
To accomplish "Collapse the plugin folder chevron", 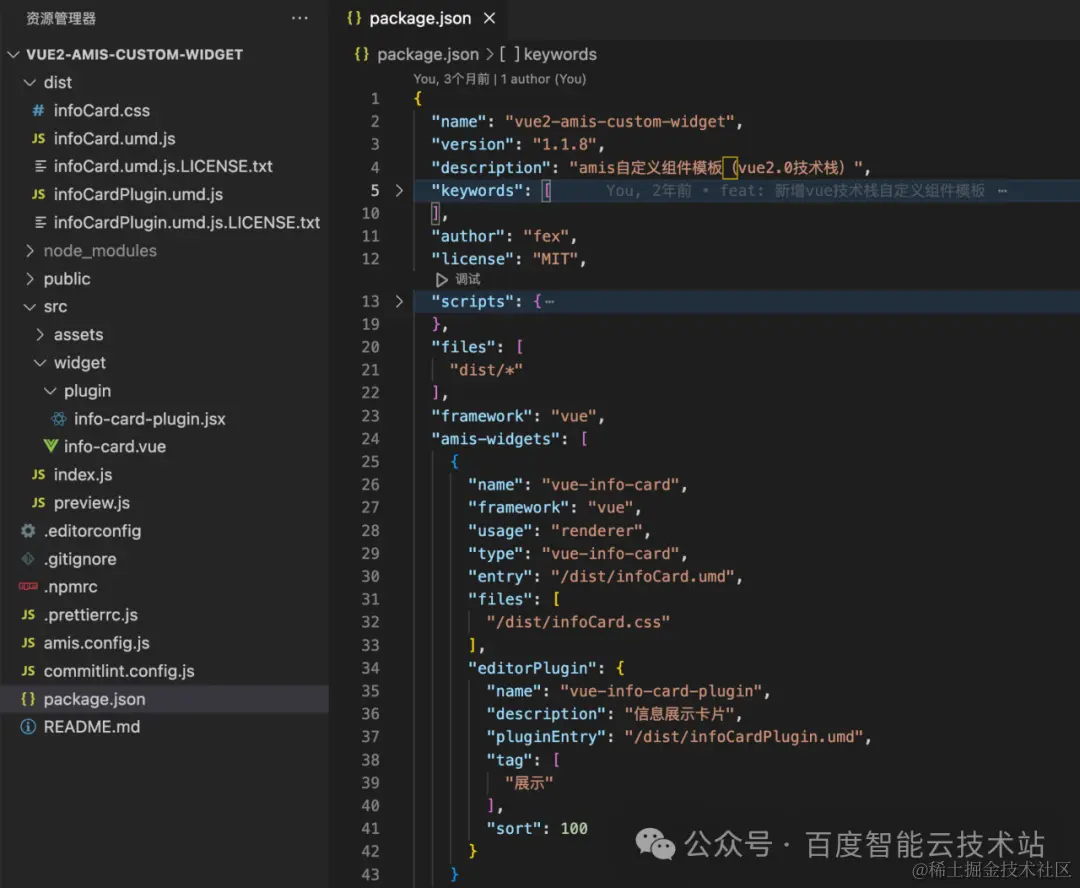I will 50,391.
